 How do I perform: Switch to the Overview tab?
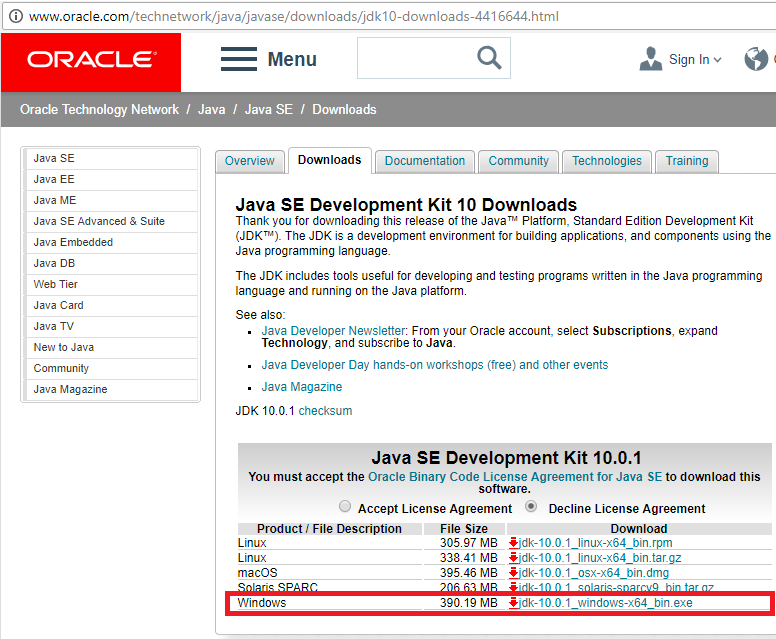(x=250, y=161)
